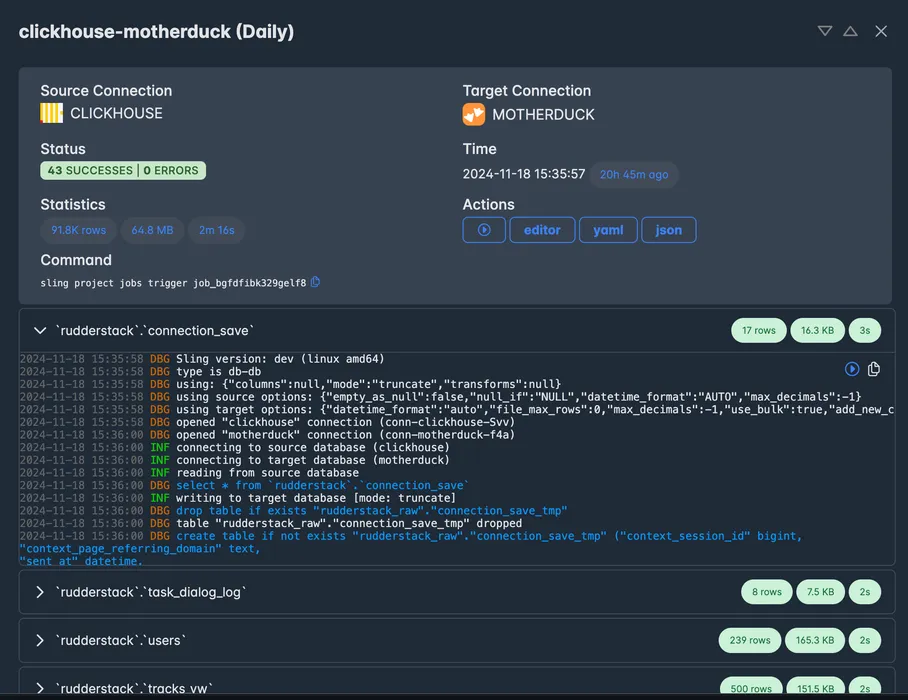Expand the tracks_vw stream

pyautogui.click(x=40, y=688)
